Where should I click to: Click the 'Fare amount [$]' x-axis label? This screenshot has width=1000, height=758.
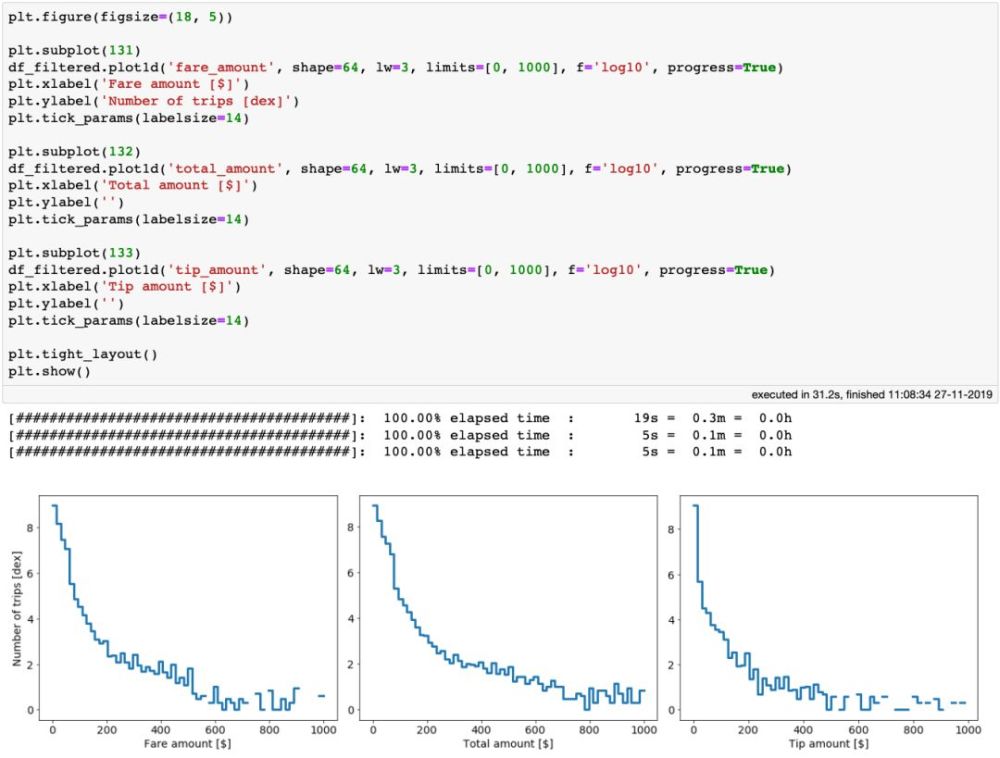point(188,744)
